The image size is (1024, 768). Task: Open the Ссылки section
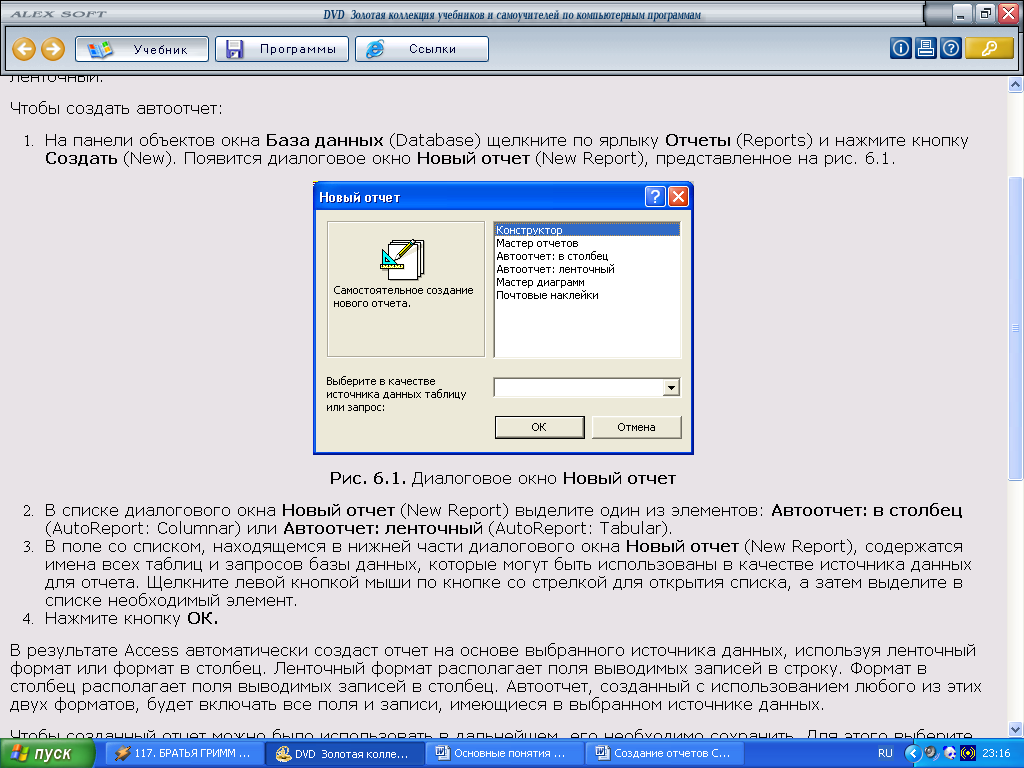tap(422, 49)
